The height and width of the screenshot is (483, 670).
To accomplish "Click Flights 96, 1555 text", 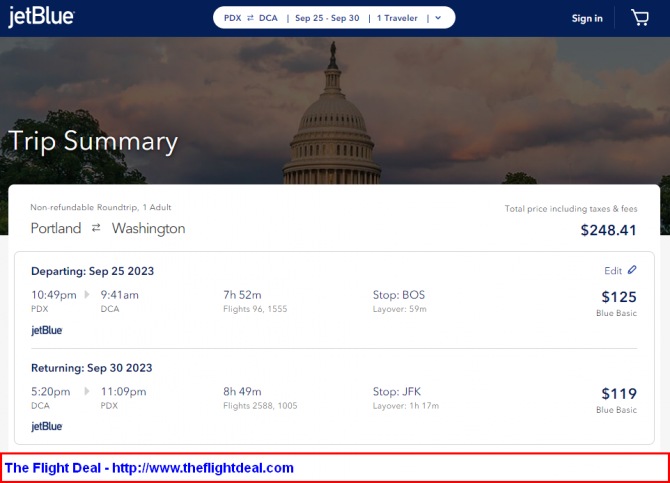I will click(x=255, y=309).
